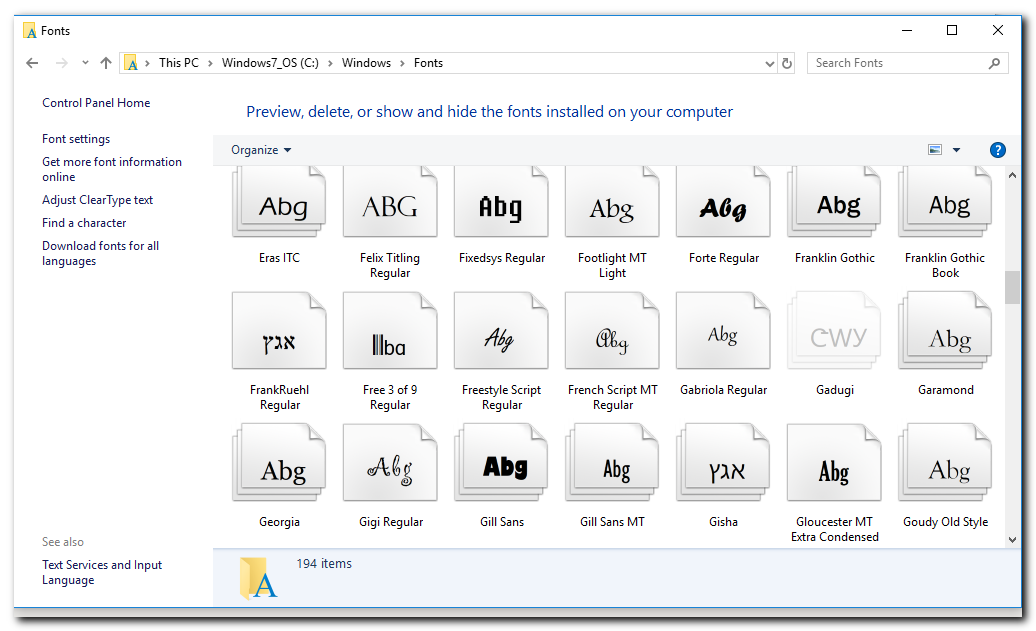Image resolution: width=1036 pixels, height=631 pixels.
Task: Refresh the Fonts folder view
Action: (x=787, y=63)
